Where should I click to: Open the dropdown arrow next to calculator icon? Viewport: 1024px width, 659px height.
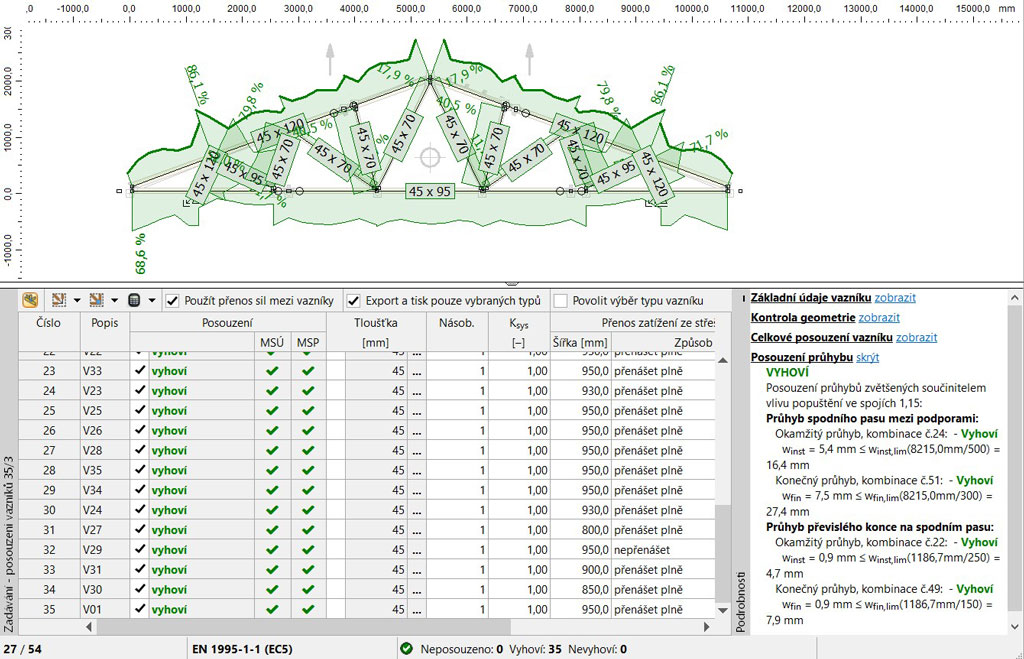tap(151, 300)
